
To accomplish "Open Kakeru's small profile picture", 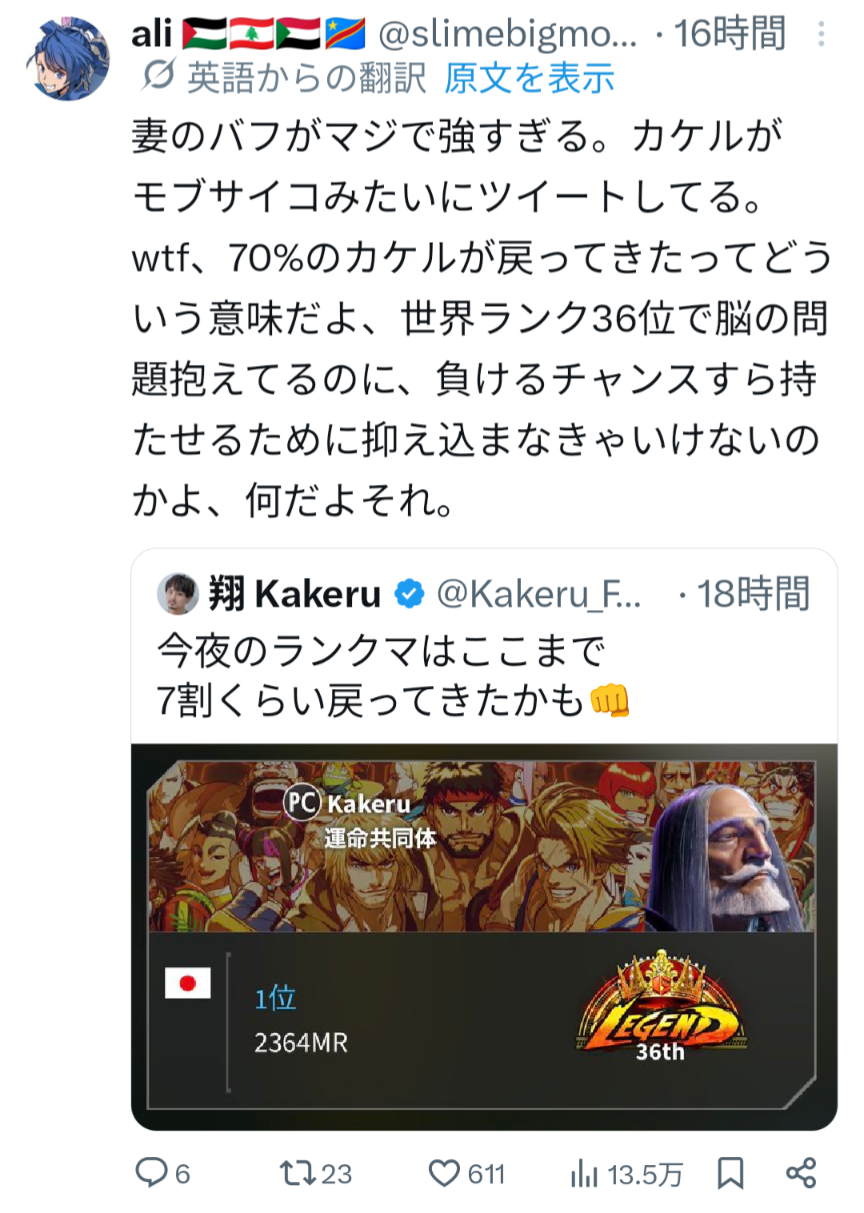I will 177,595.
